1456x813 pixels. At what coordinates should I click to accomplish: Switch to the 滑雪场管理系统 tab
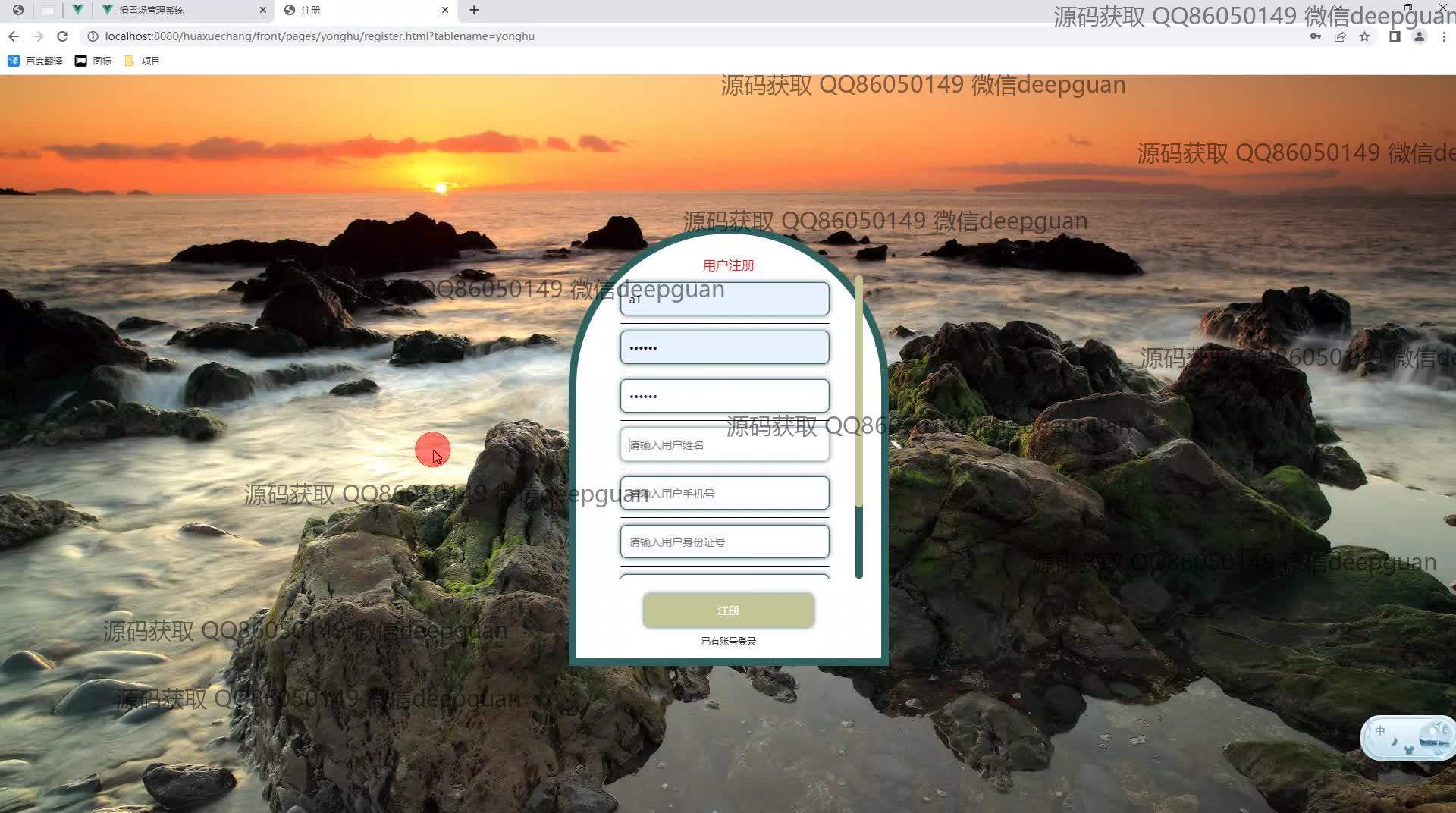coord(182,10)
